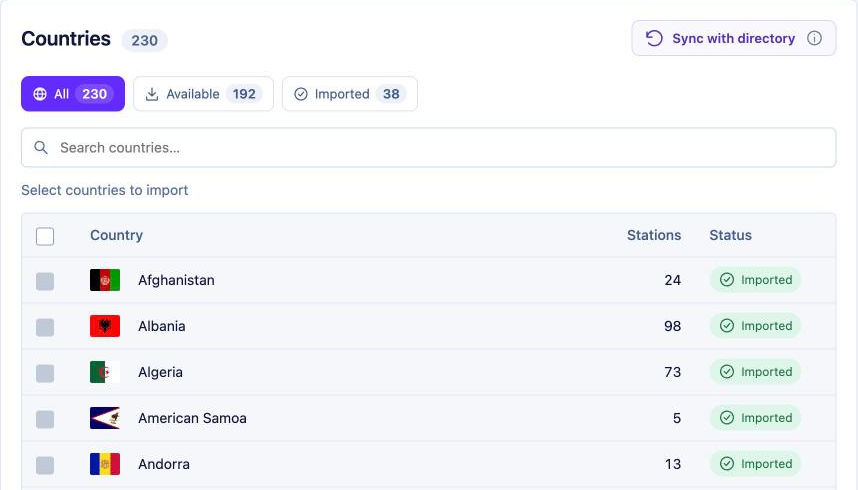
Task: Click Albania's Imported status badge
Action: tap(756, 326)
